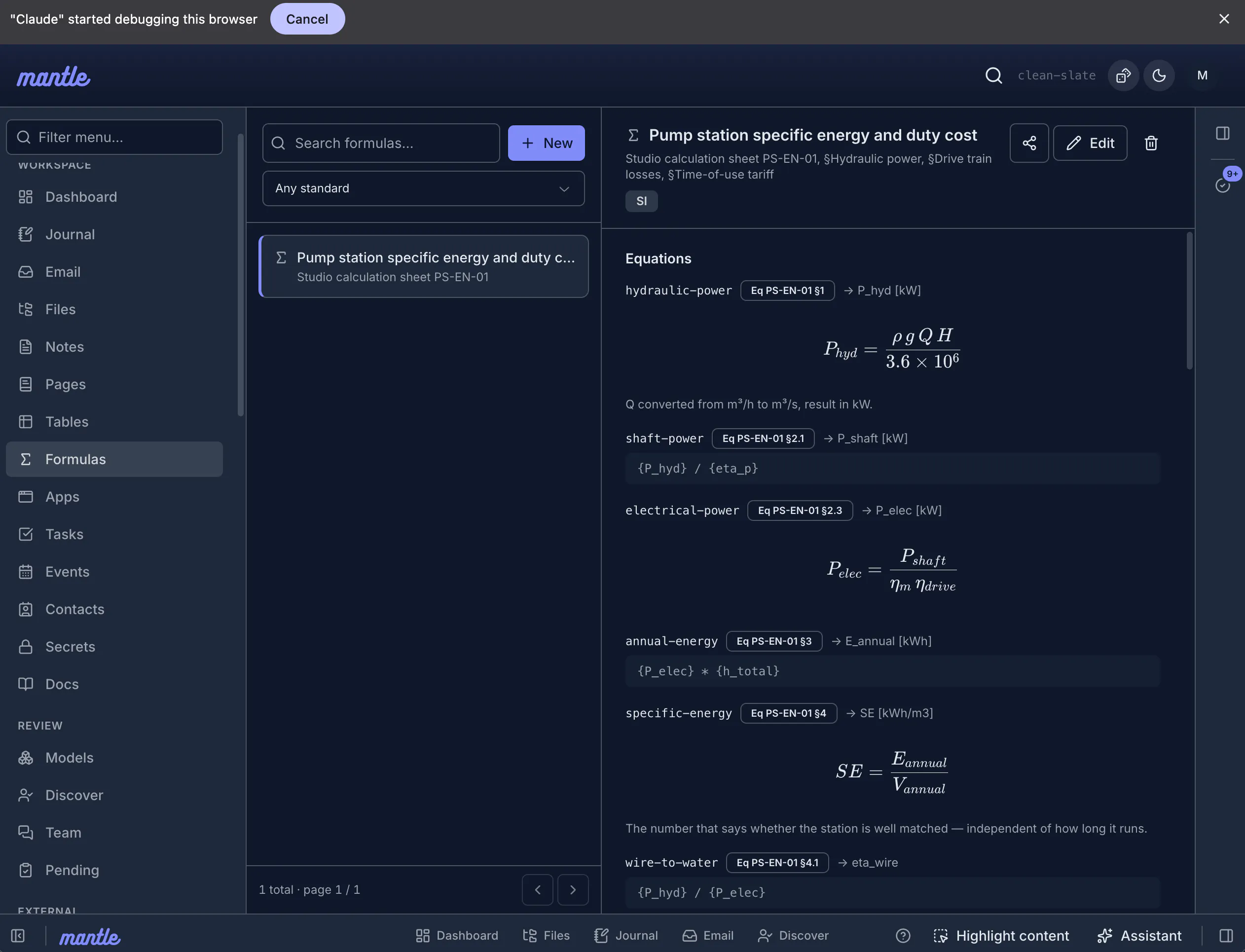Screen dimensions: 1245x952
Task: Open Files in the sidebar
Action: point(114,309)
